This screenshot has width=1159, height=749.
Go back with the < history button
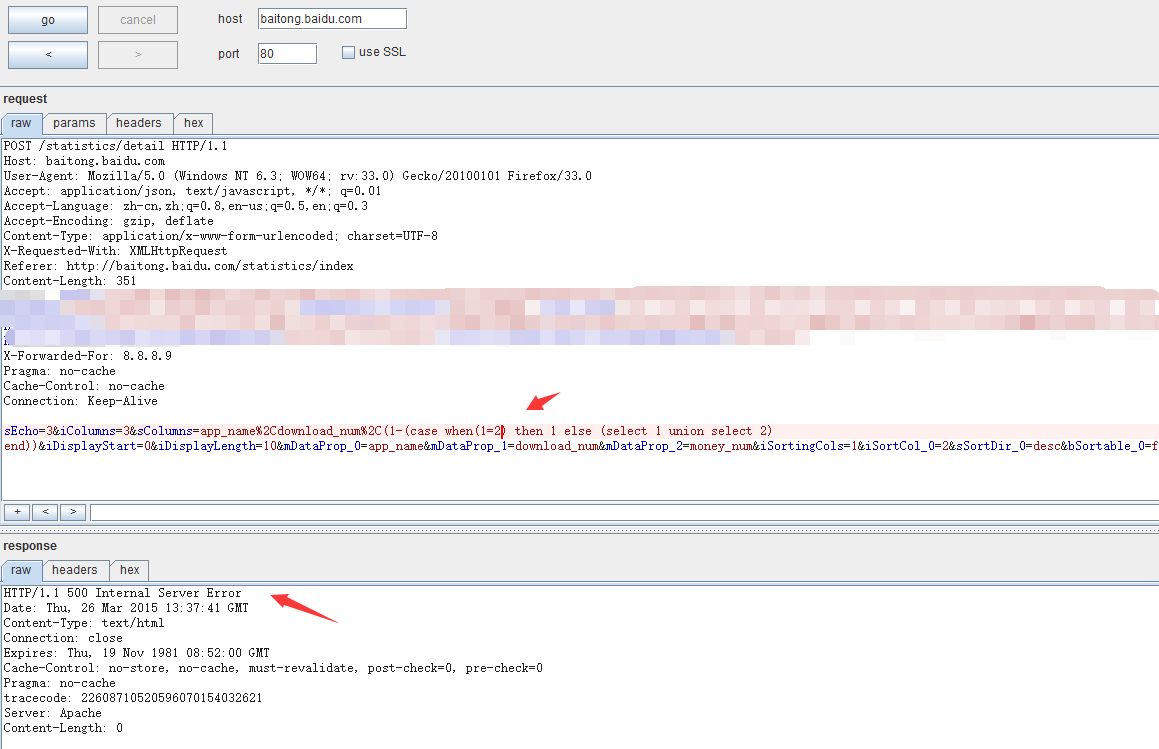click(x=48, y=55)
